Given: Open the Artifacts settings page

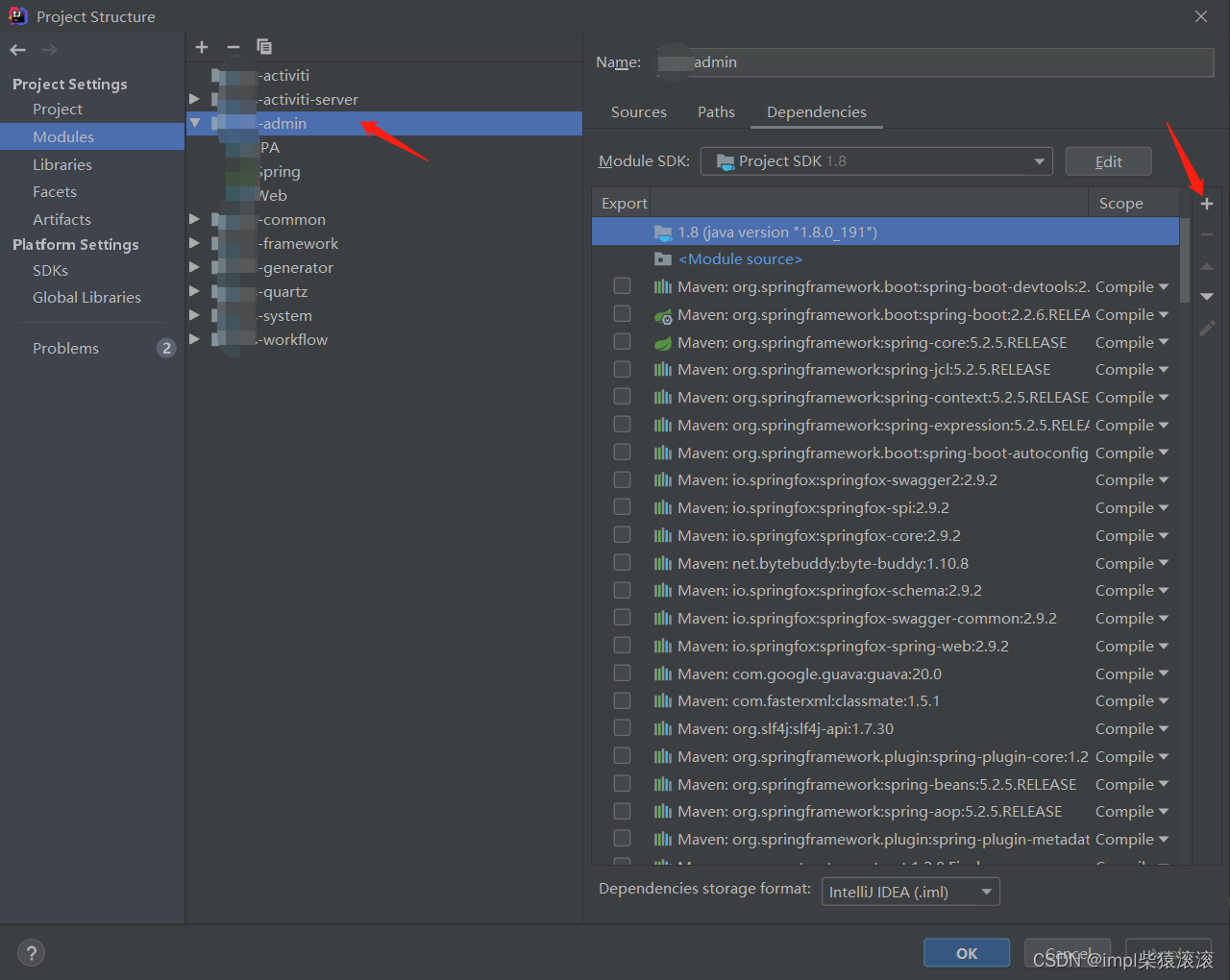Looking at the screenshot, I should click(x=61, y=220).
